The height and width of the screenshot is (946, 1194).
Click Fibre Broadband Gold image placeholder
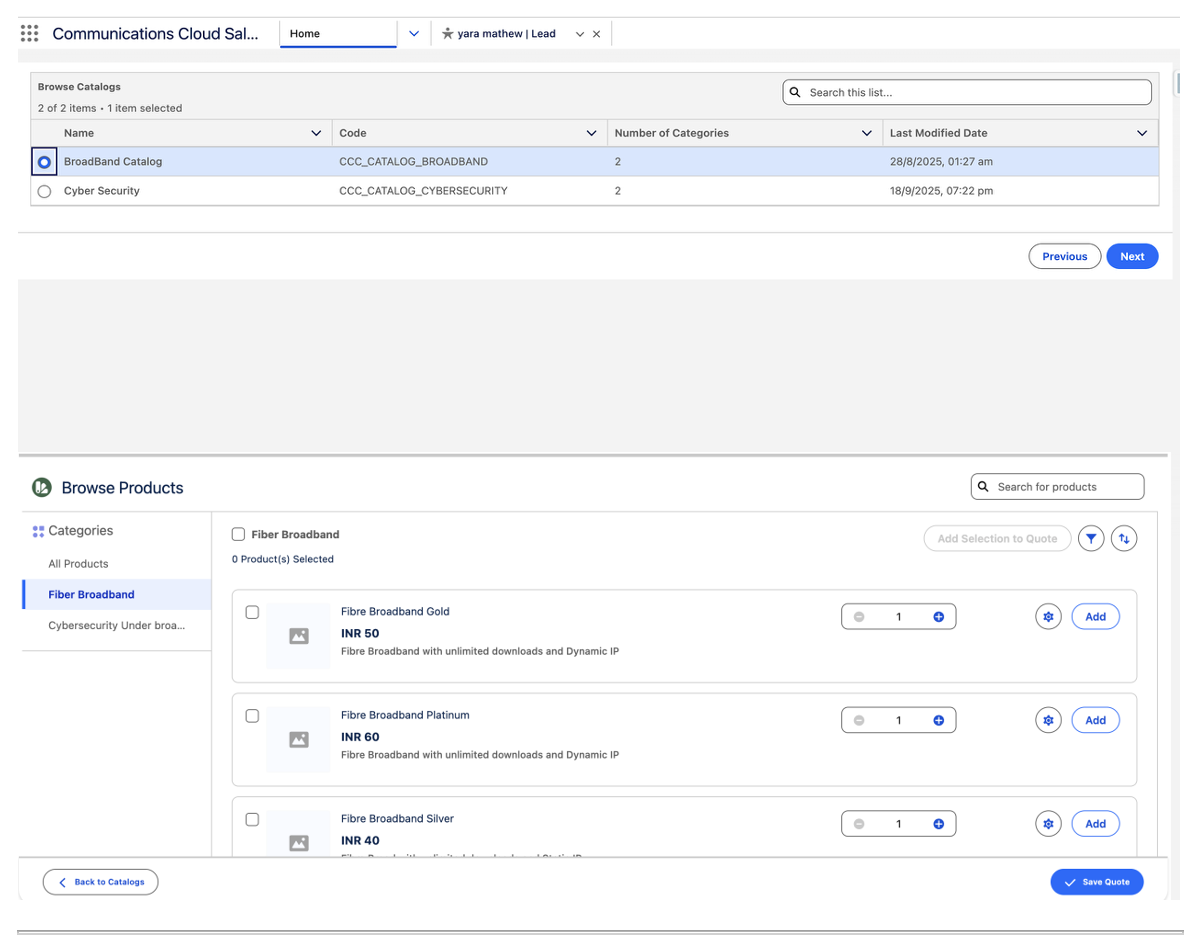pyautogui.click(x=298, y=636)
